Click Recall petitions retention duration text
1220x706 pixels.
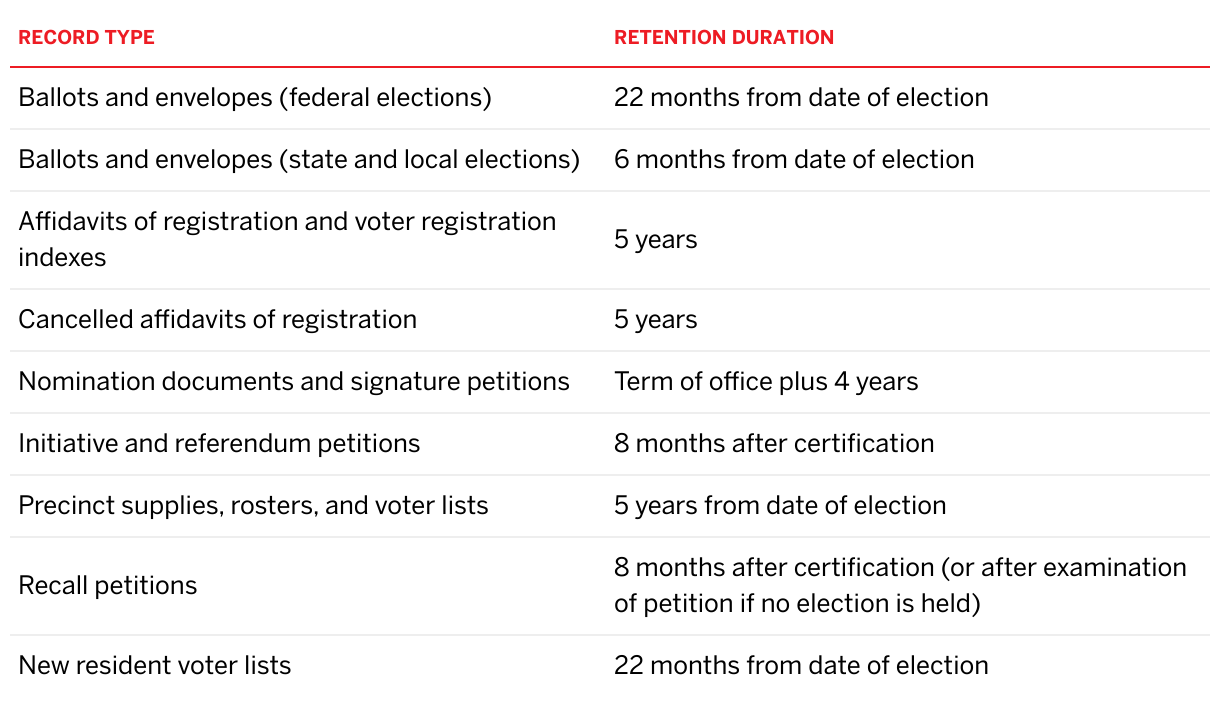[x=900, y=586]
